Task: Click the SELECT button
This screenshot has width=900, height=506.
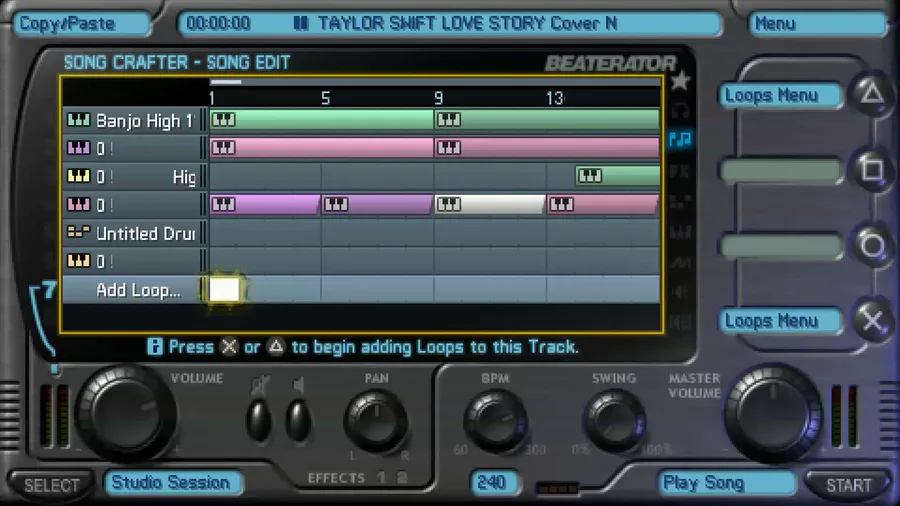Action: [x=52, y=485]
